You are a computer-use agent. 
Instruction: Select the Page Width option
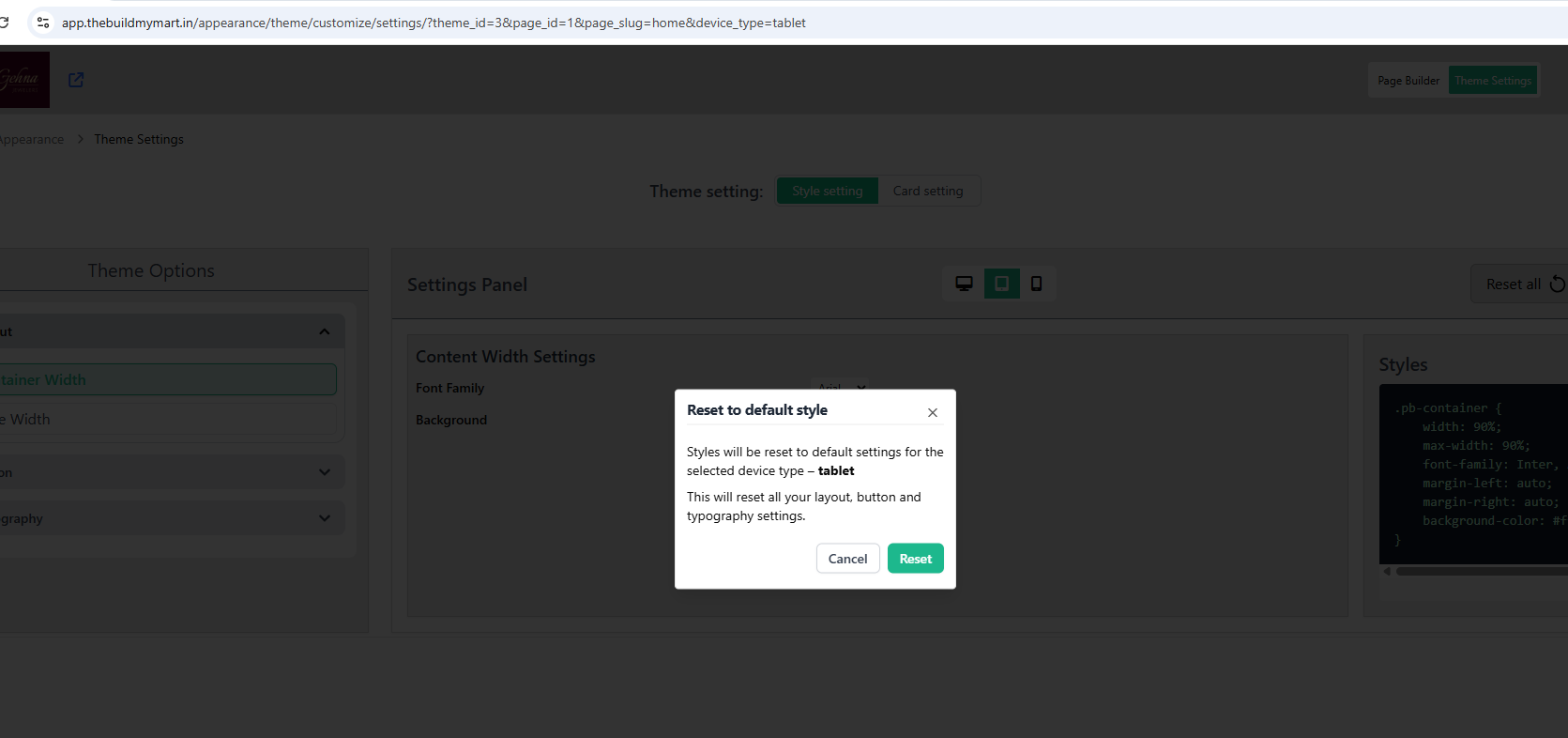(x=167, y=419)
